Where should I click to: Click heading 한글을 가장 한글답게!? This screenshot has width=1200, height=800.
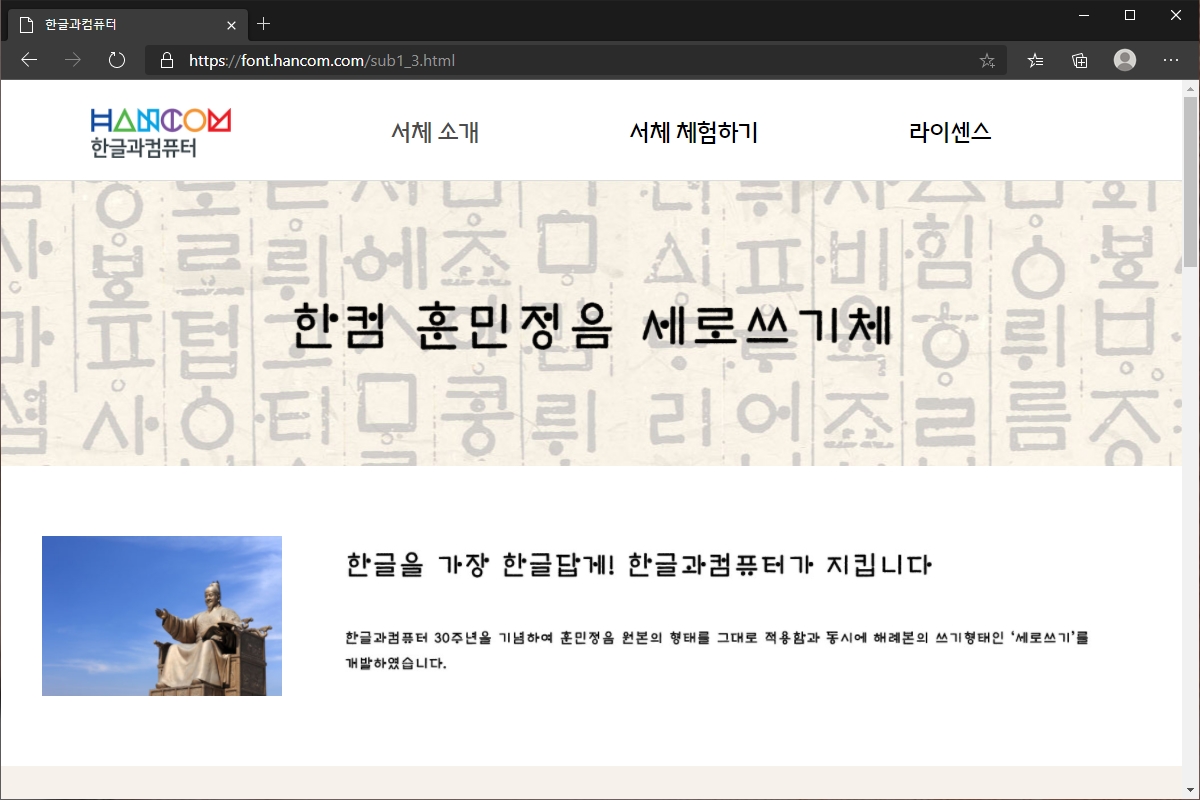[x=639, y=565]
